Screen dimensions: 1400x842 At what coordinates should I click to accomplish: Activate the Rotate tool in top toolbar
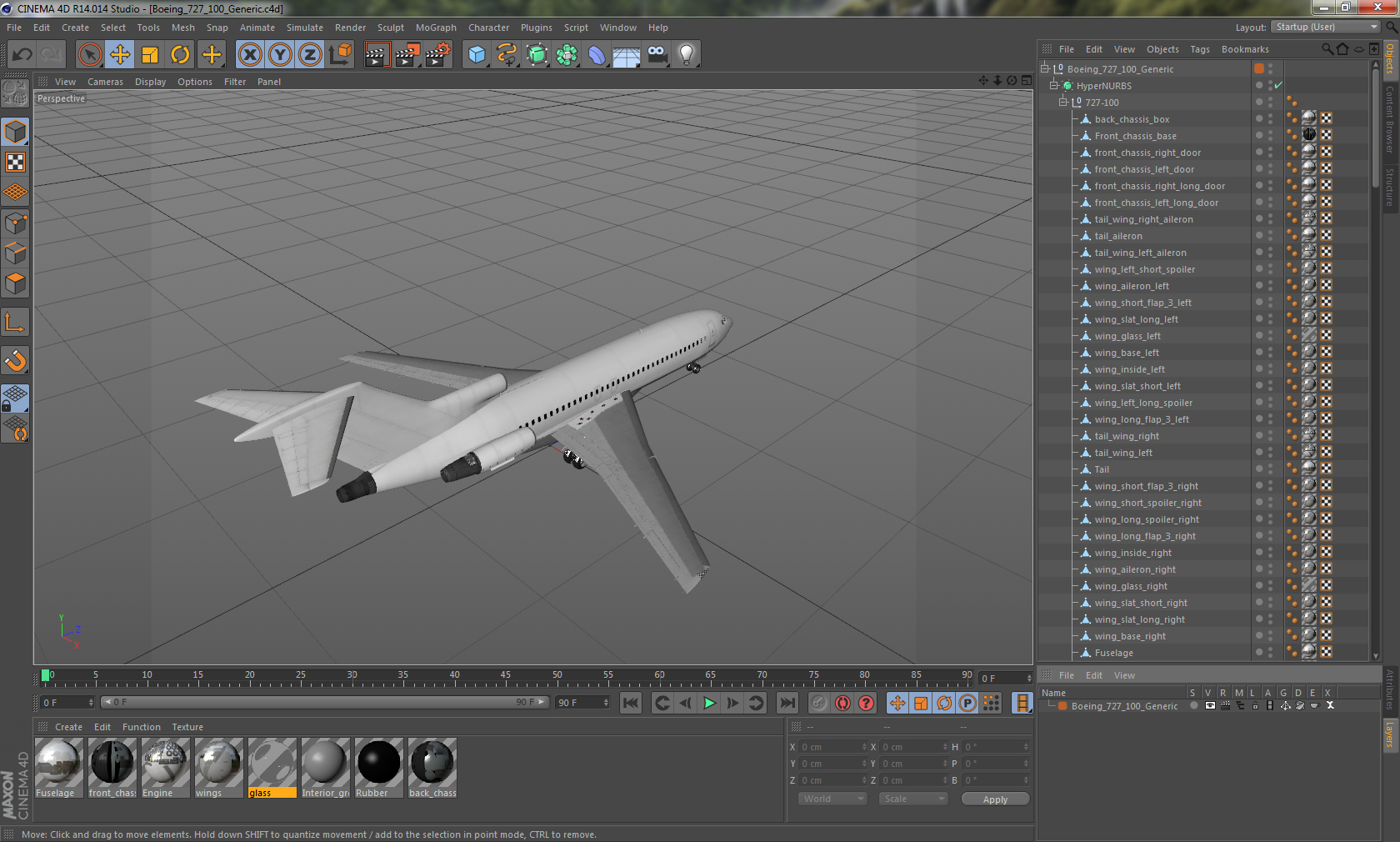180,55
